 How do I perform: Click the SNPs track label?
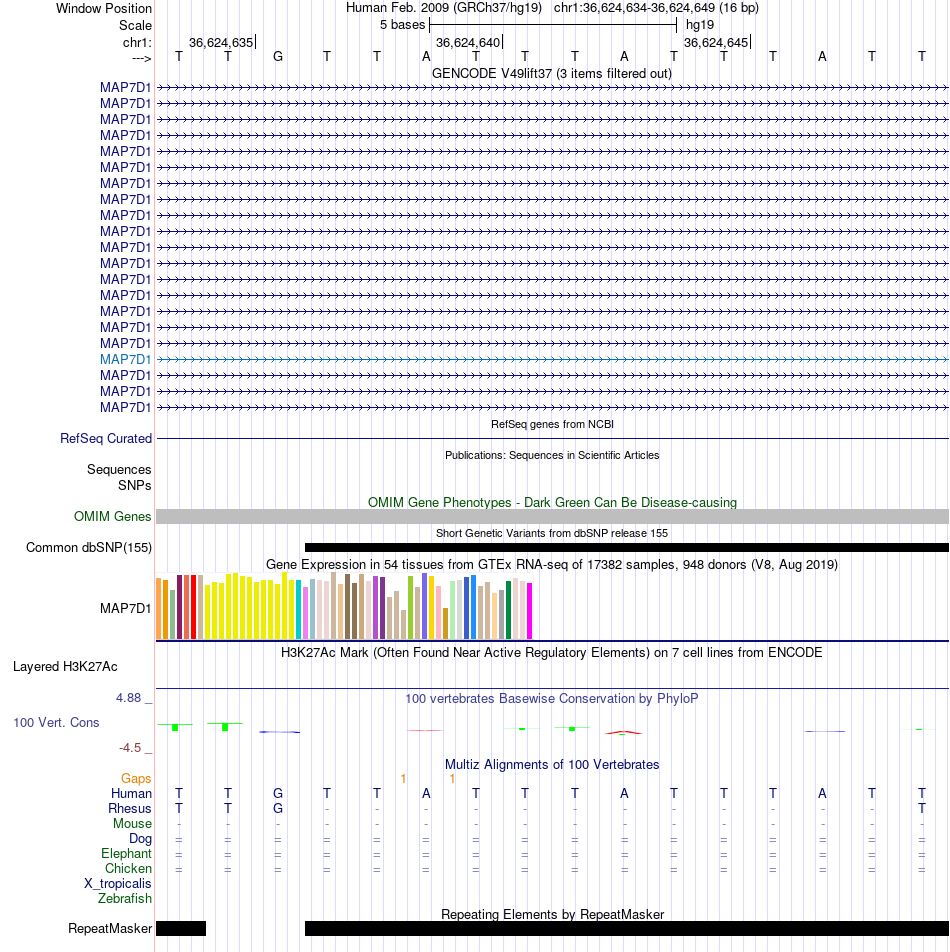pyautogui.click(x=135, y=486)
